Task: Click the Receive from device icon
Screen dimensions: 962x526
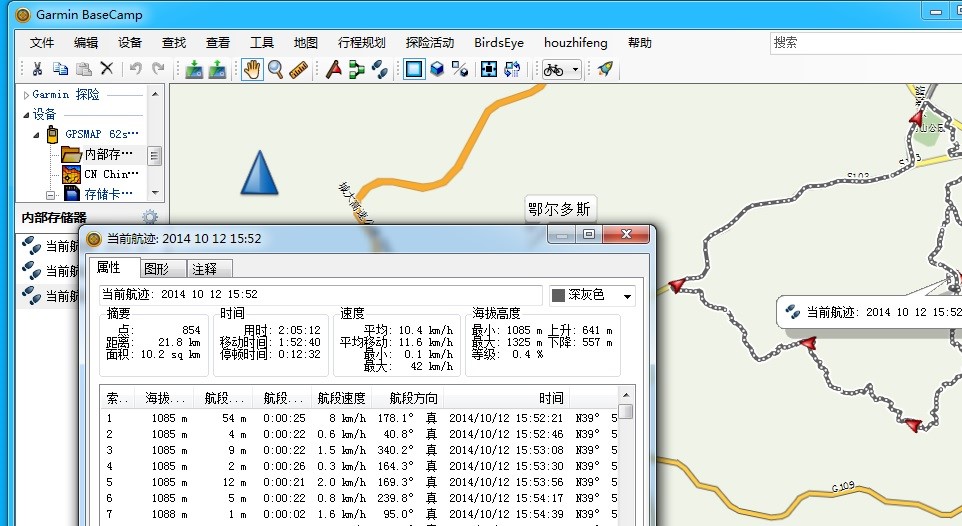Action: coord(217,69)
